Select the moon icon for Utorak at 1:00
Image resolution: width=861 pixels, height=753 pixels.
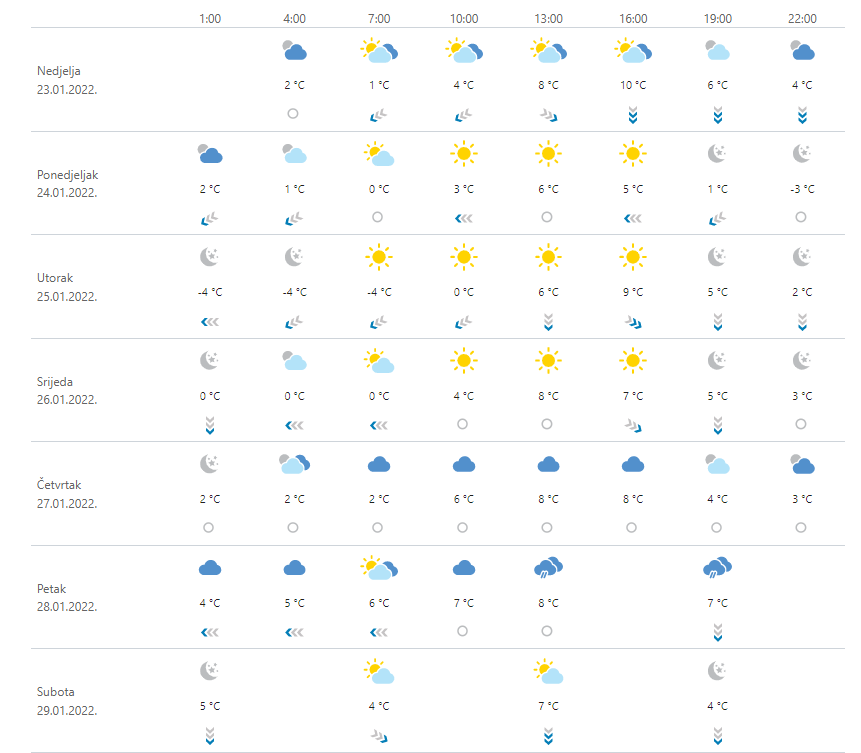(209, 257)
